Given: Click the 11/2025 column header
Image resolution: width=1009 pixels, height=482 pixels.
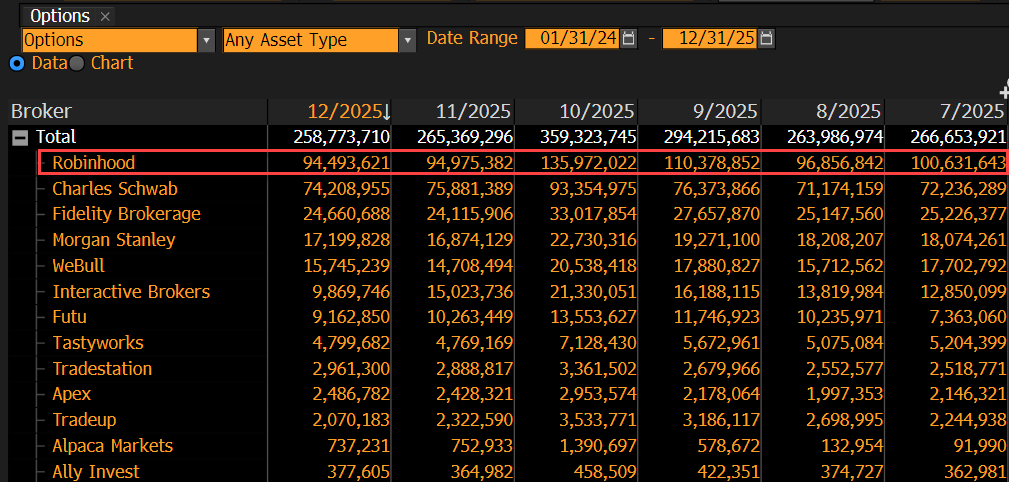Looking at the screenshot, I should coord(454,111).
